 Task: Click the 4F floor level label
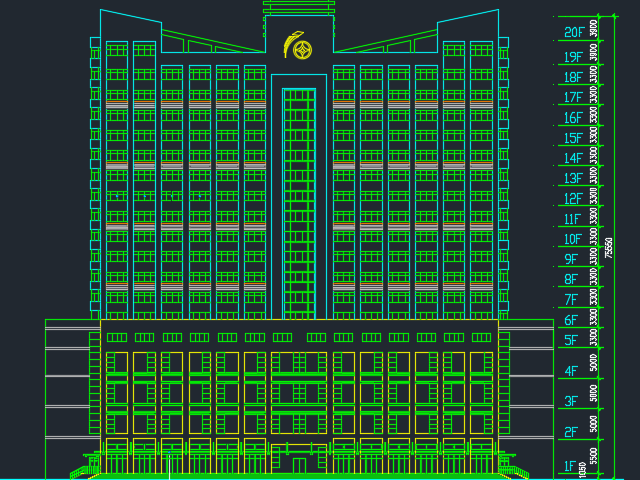571,371
